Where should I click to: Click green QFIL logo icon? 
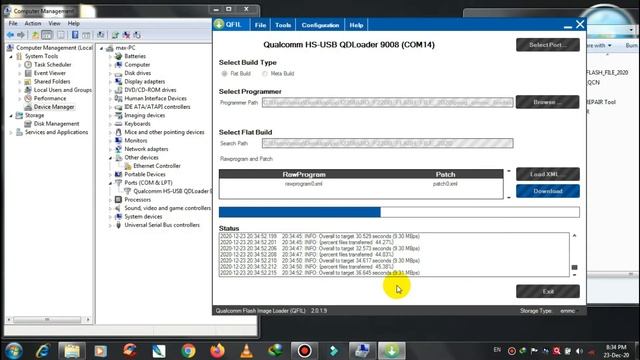(219, 24)
